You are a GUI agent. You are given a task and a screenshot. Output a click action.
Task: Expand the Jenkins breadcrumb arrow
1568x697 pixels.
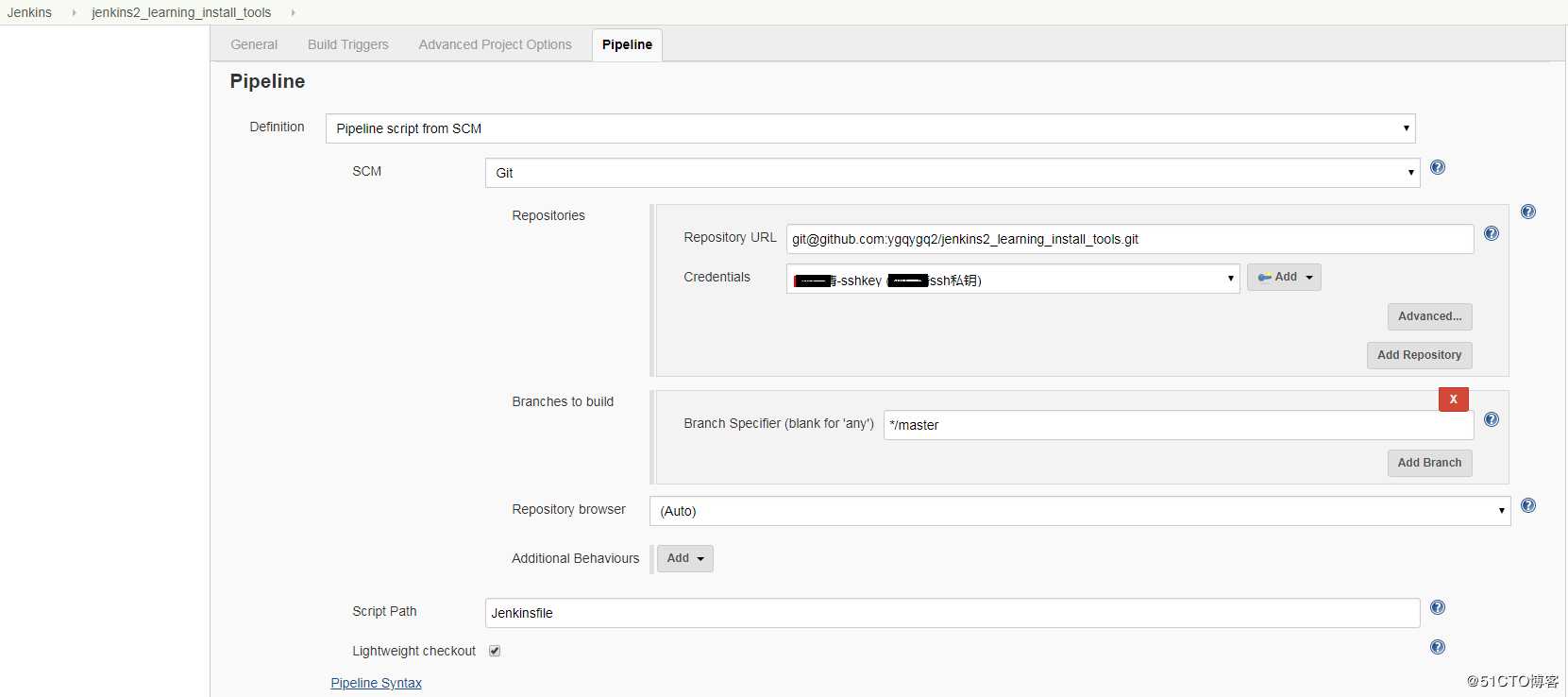74,12
